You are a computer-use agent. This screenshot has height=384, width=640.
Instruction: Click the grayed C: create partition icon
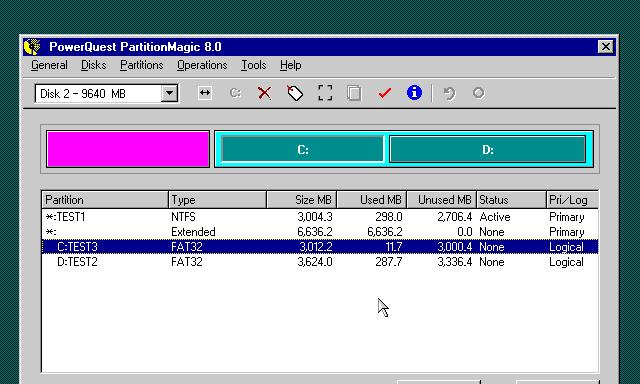click(235, 93)
